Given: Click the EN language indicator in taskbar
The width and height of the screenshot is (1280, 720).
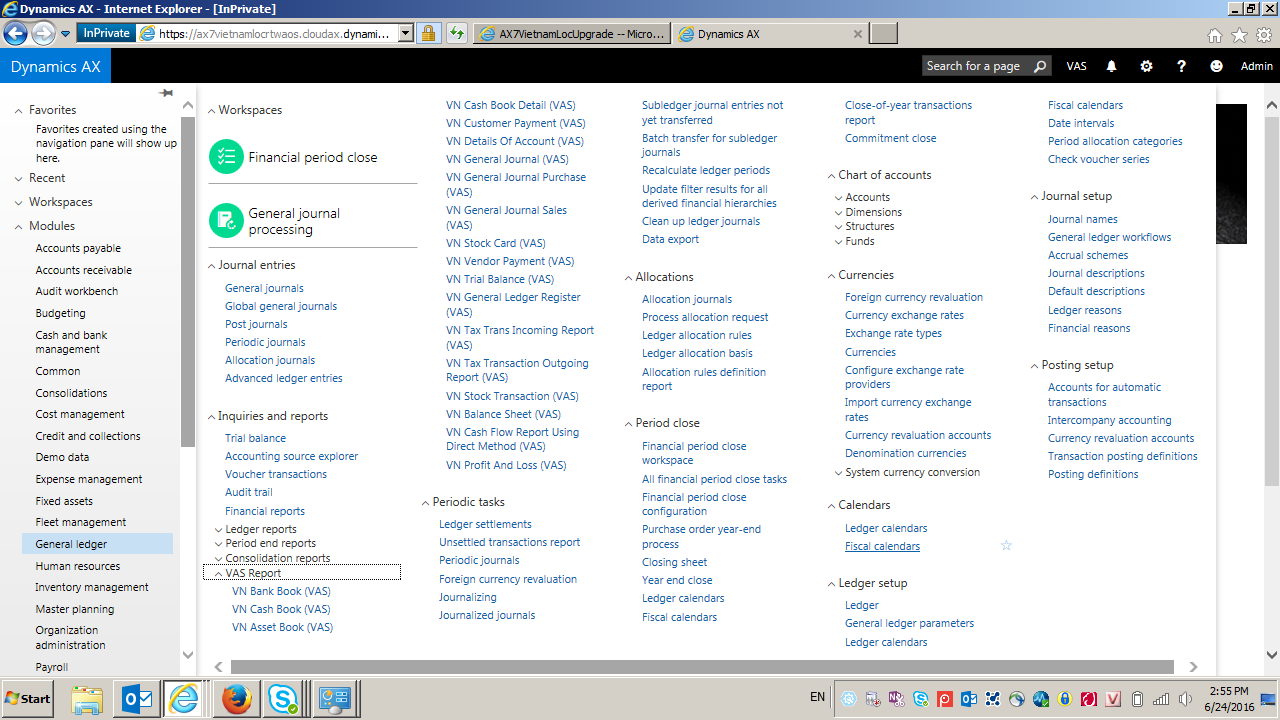Looking at the screenshot, I should tap(817, 698).
